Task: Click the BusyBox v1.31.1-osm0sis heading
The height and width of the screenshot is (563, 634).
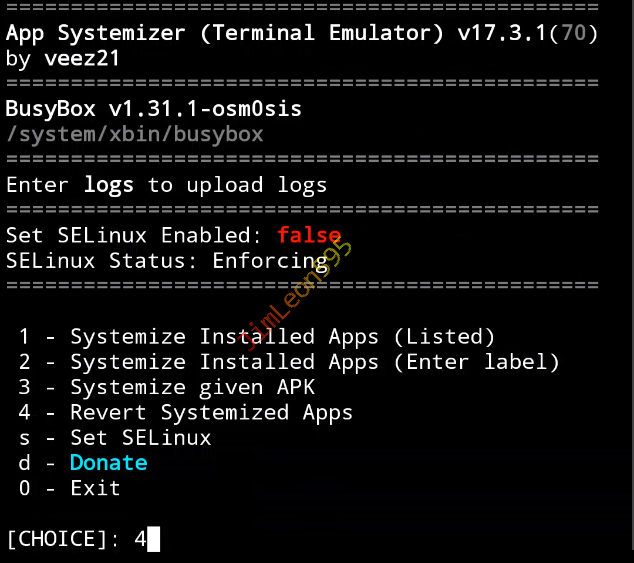Action: point(154,108)
